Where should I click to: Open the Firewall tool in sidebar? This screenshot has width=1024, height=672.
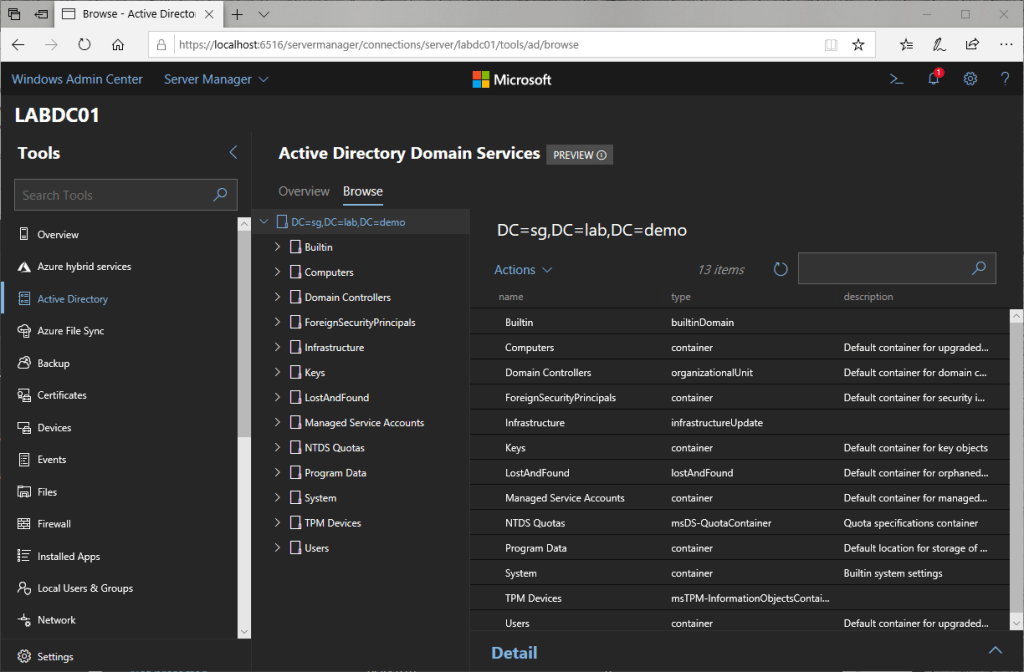(x=54, y=524)
